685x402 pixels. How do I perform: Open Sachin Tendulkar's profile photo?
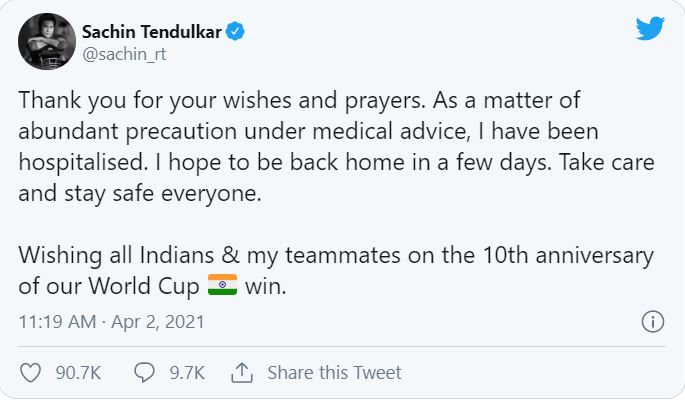(x=47, y=42)
